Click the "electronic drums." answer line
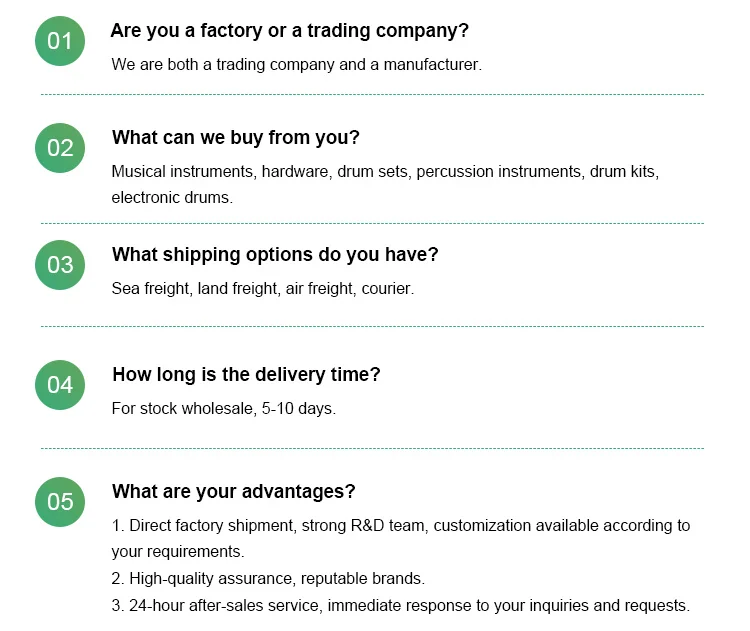This screenshot has height=631, width=750. (172, 198)
